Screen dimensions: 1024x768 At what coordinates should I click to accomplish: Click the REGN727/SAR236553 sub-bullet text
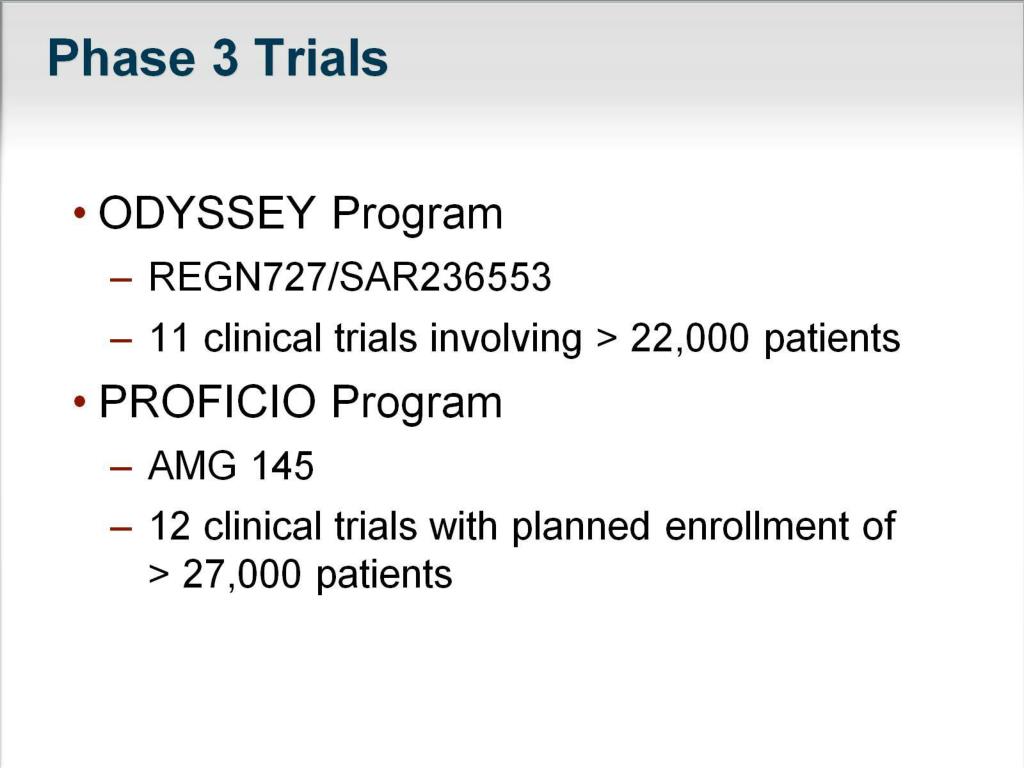(x=350, y=277)
